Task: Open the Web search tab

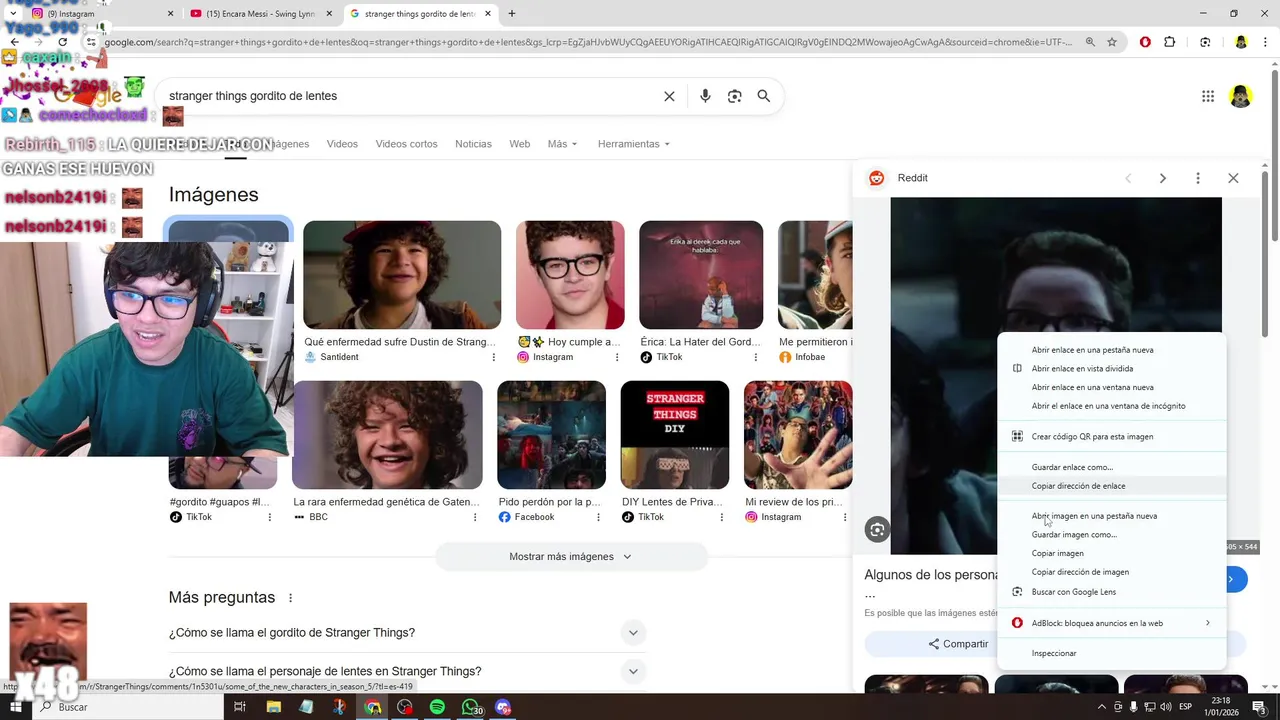Action: [x=520, y=144]
